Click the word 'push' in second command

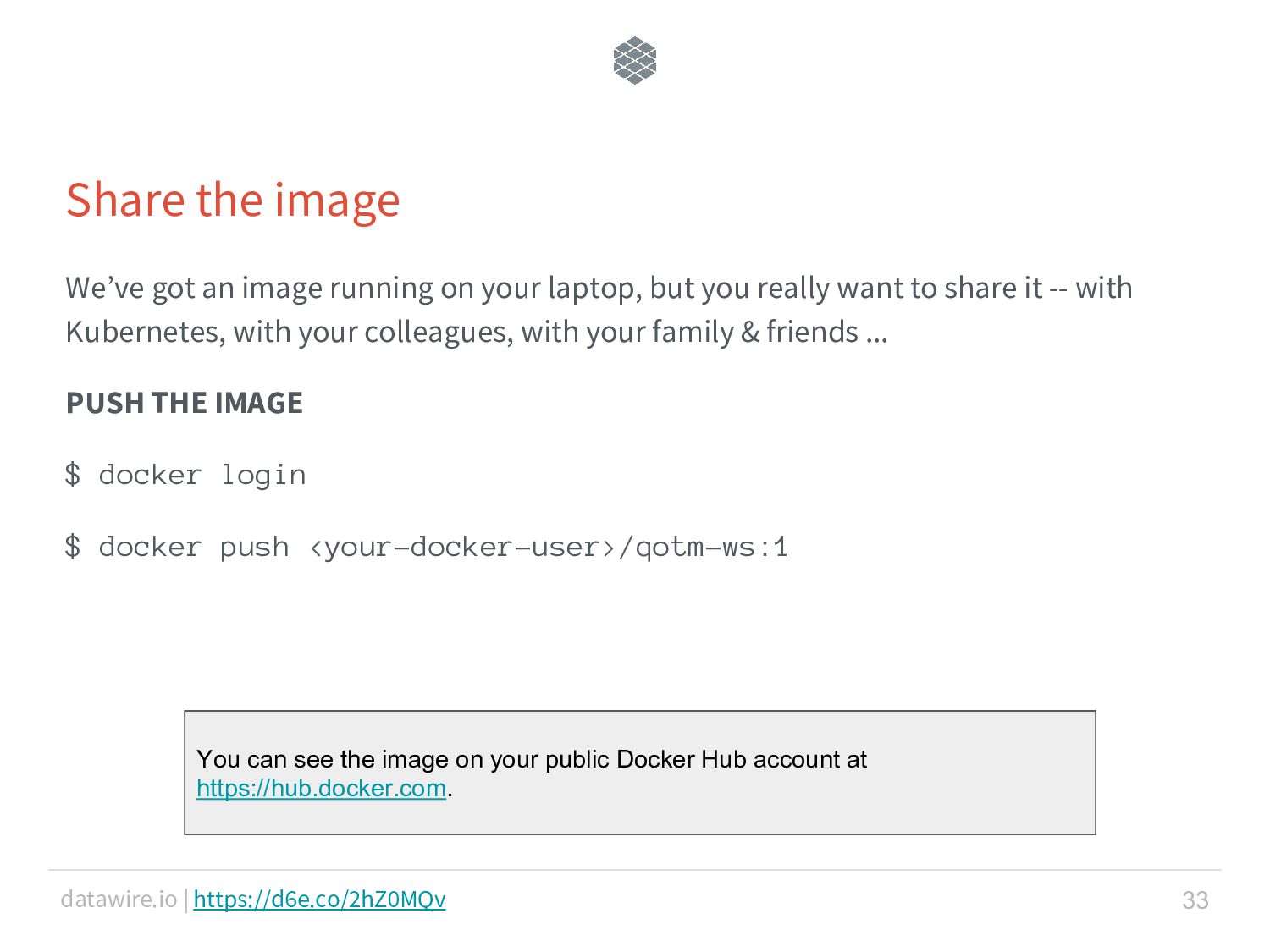tap(254, 548)
